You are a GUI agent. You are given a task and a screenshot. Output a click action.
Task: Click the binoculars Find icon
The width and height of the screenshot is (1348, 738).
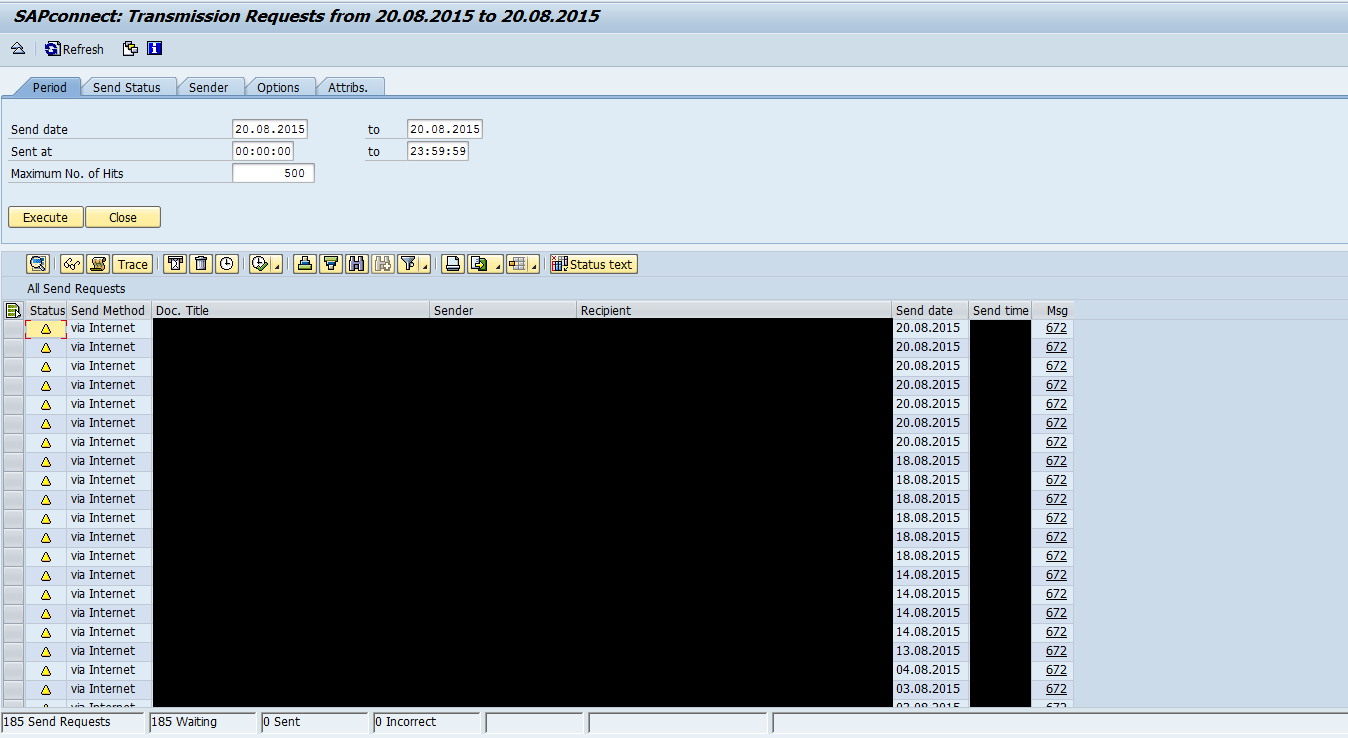(357, 264)
